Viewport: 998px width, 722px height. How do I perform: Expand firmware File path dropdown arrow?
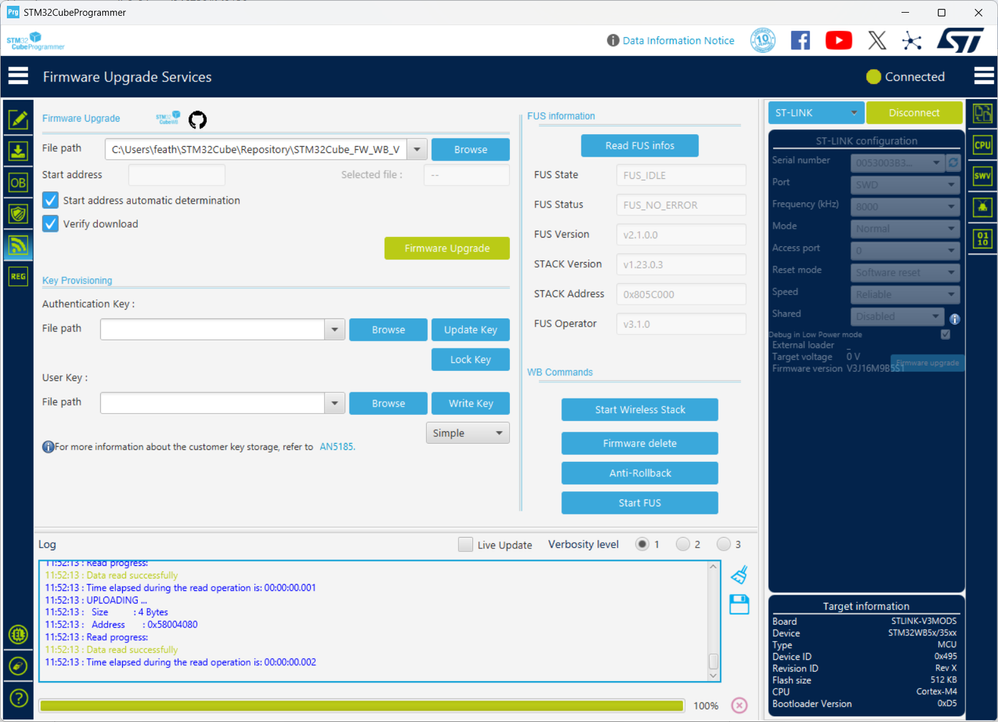pyautogui.click(x=417, y=150)
